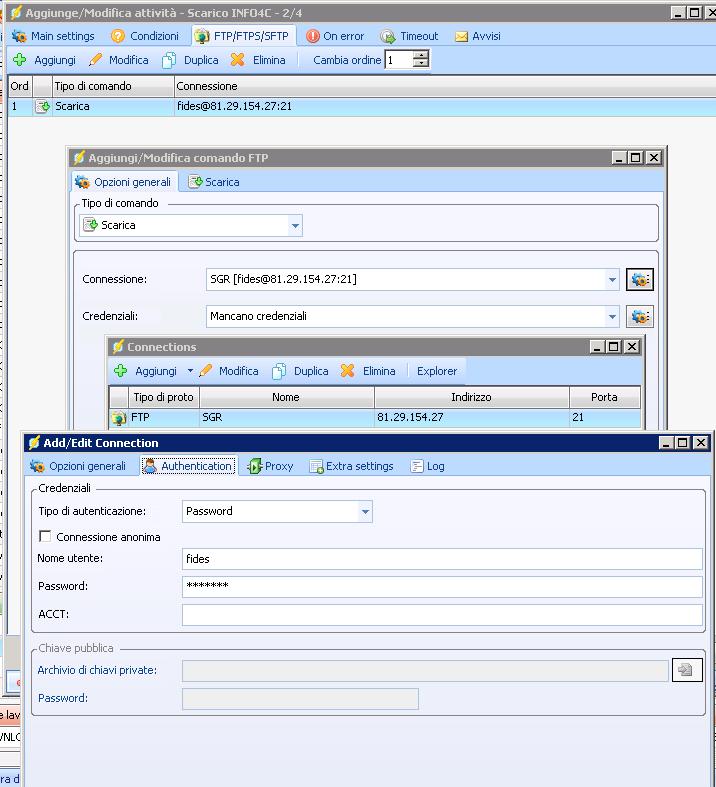Toggle the Connessione anonima checkbox
Viewport: 716px width, 787px height.
click(46, 537)
